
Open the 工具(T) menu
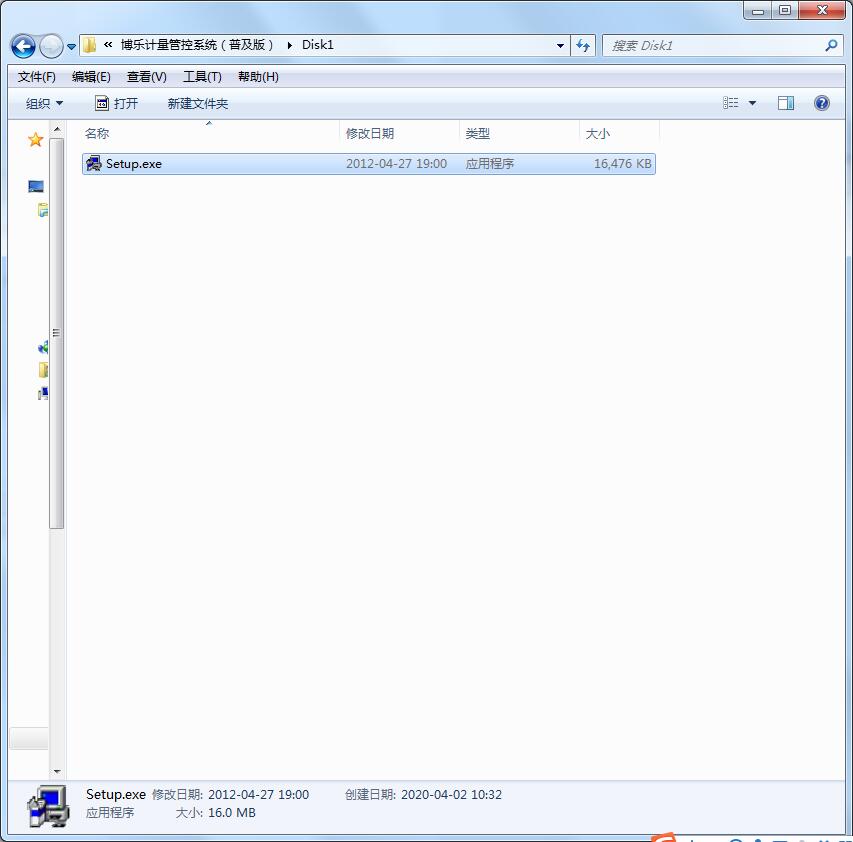(x=202, y=77)
